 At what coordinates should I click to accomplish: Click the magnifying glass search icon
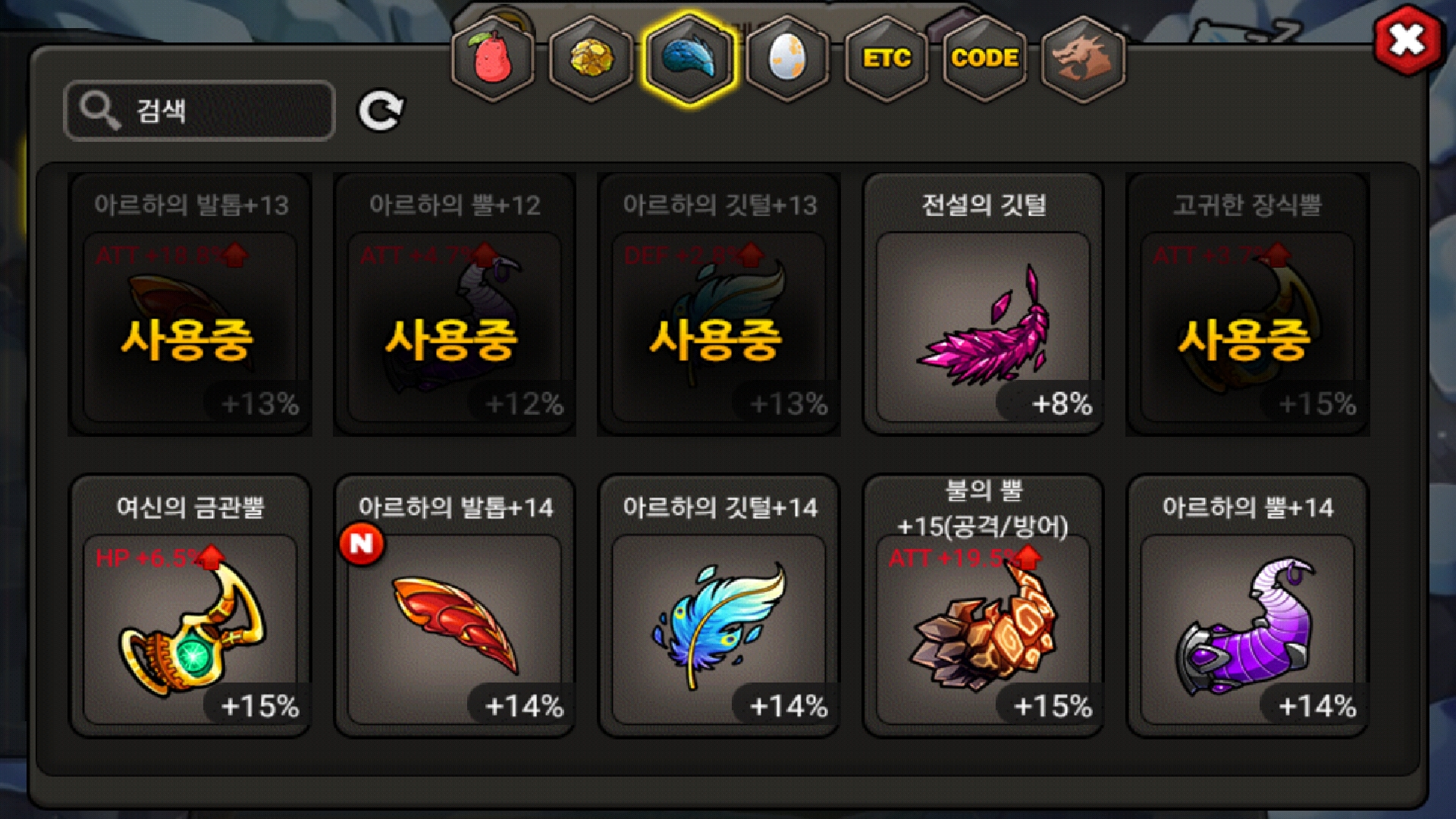[x=100, y=111]
